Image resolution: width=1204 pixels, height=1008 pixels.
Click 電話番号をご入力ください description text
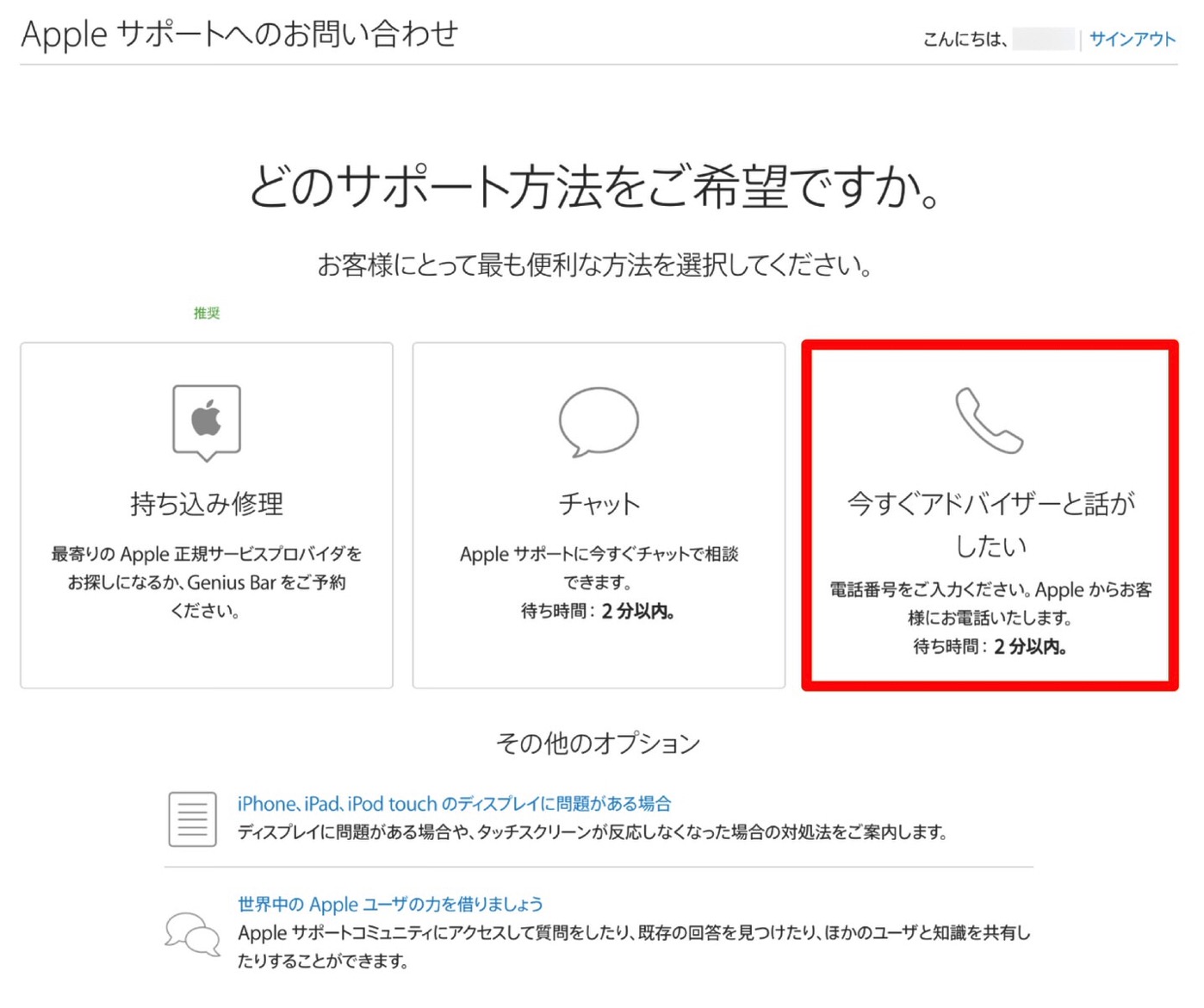coord(990,603)
